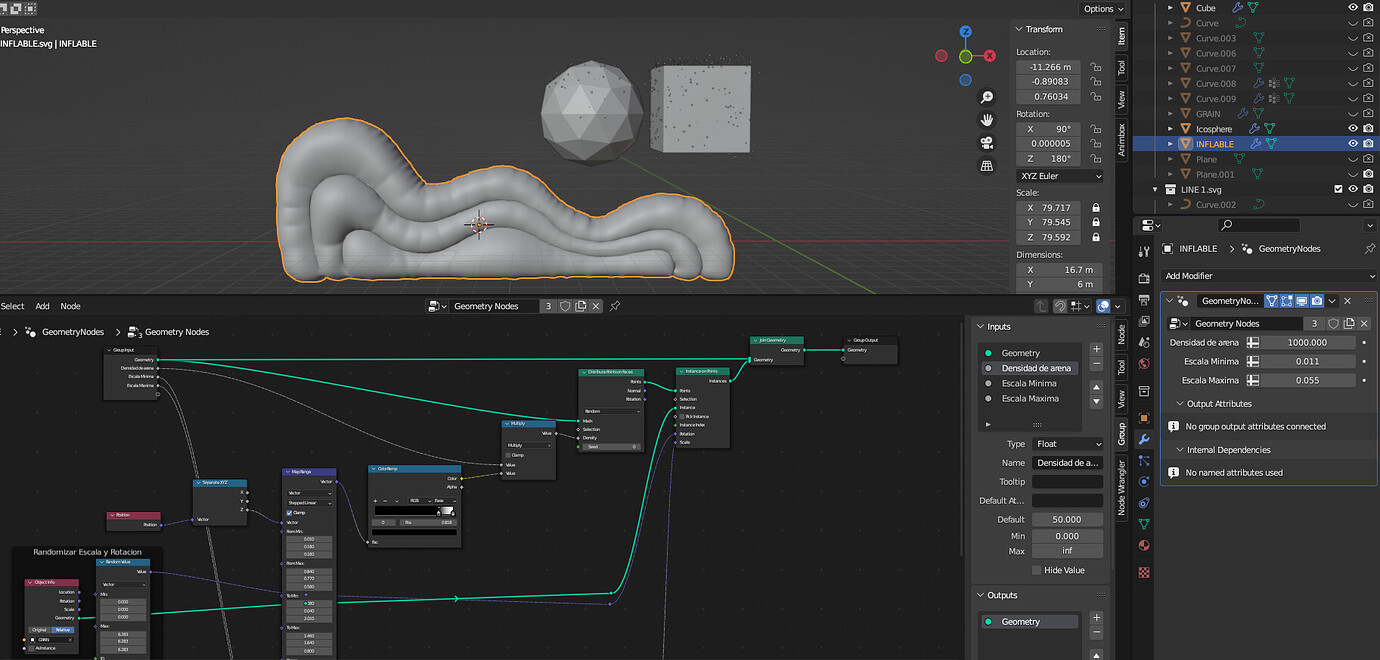Disable INFLABLE's render camera toggle

click(x=1368, y=143)
